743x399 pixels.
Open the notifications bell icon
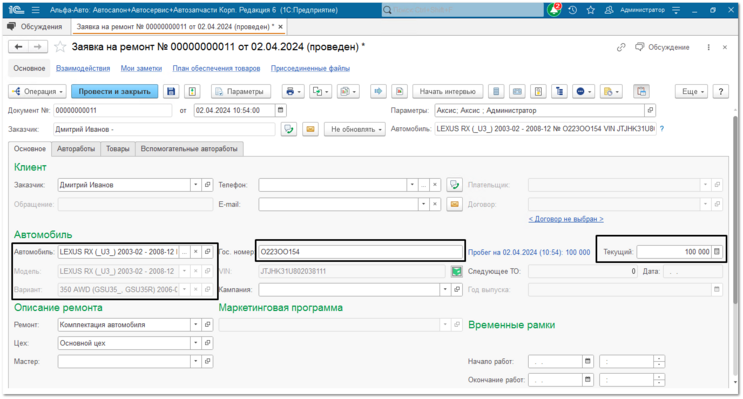coord(554,9)
